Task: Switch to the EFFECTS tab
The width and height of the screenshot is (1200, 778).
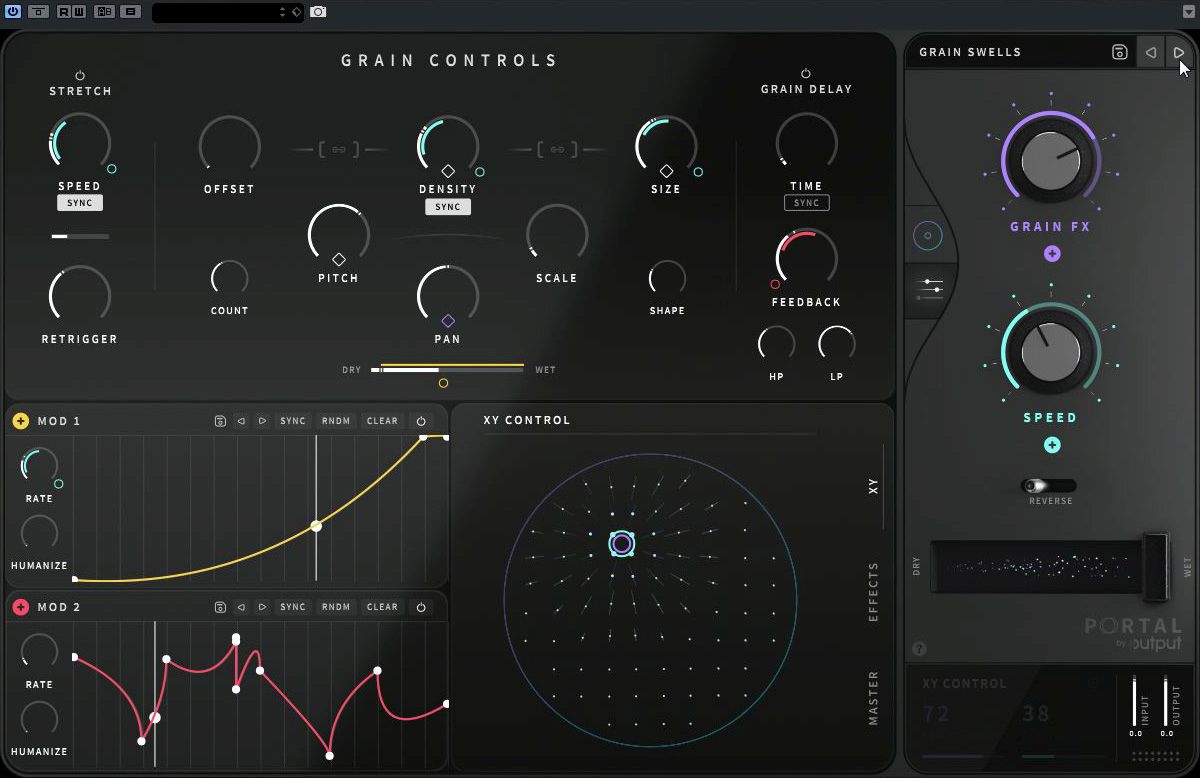Action: (x=873, y=592)
